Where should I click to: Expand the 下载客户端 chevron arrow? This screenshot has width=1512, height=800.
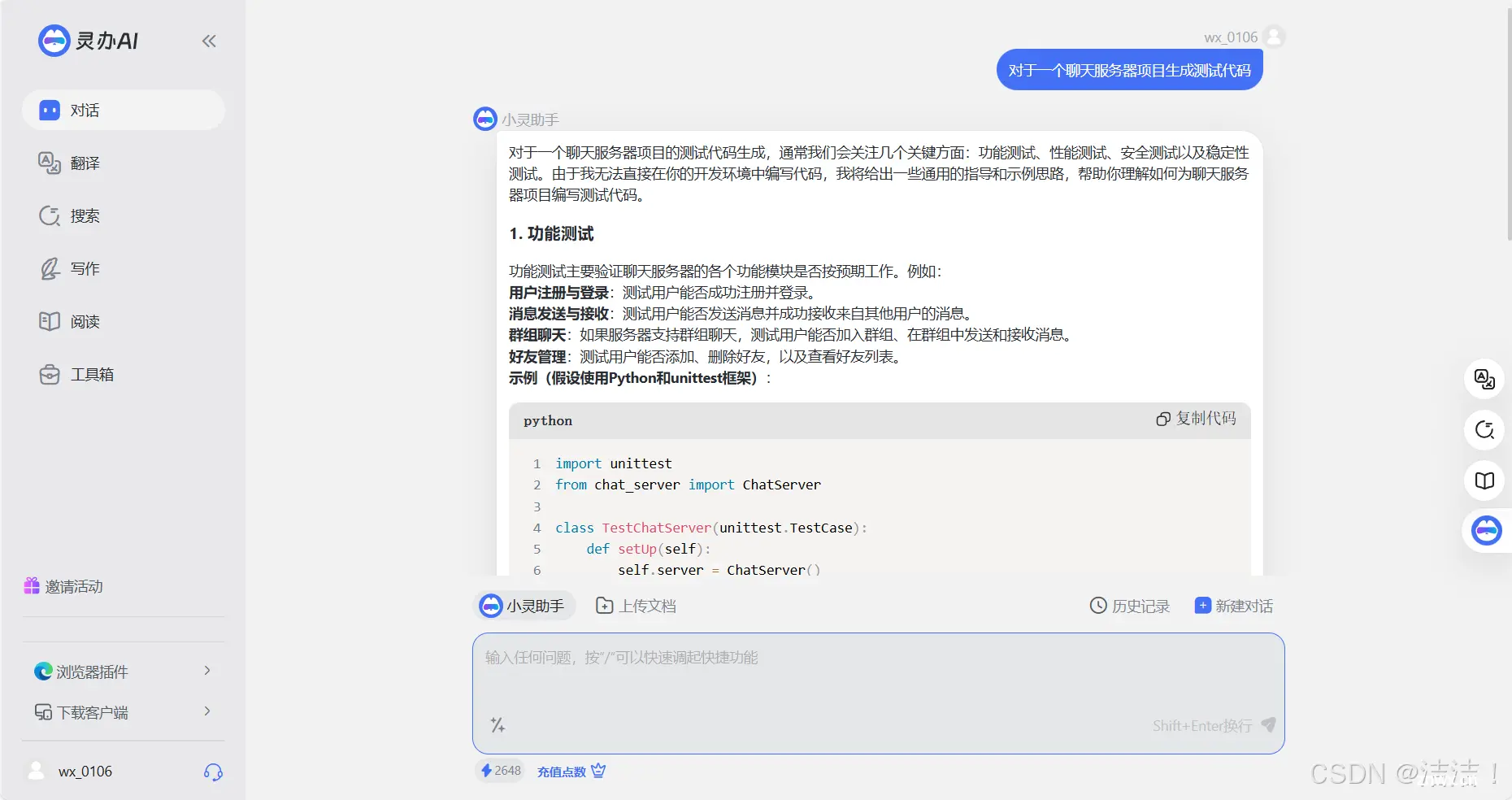click(207, 711)
